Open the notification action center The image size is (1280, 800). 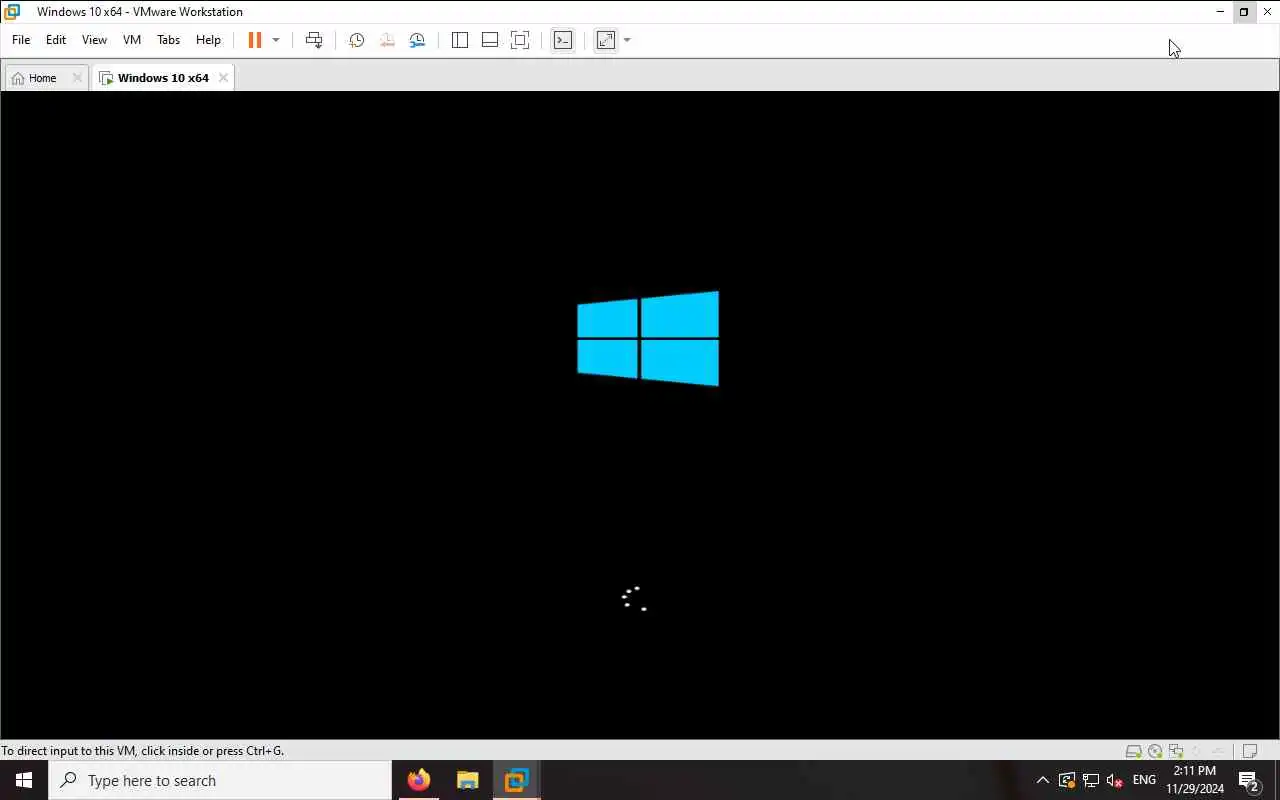pyautogui.click(x=1249, y=780)
